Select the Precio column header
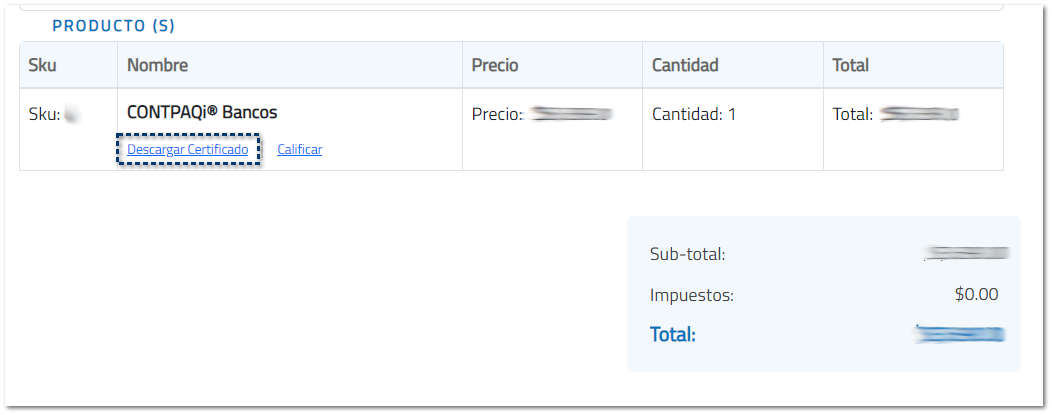This screenshot has width=1052, height=415. (495, 65)
